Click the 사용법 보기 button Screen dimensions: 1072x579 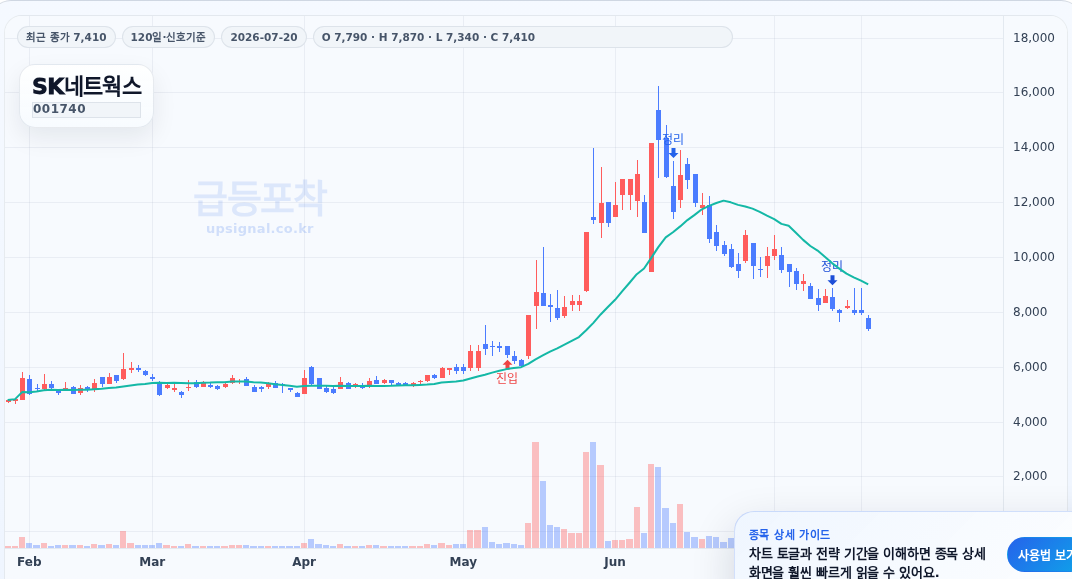click(x=1039, y=555)
